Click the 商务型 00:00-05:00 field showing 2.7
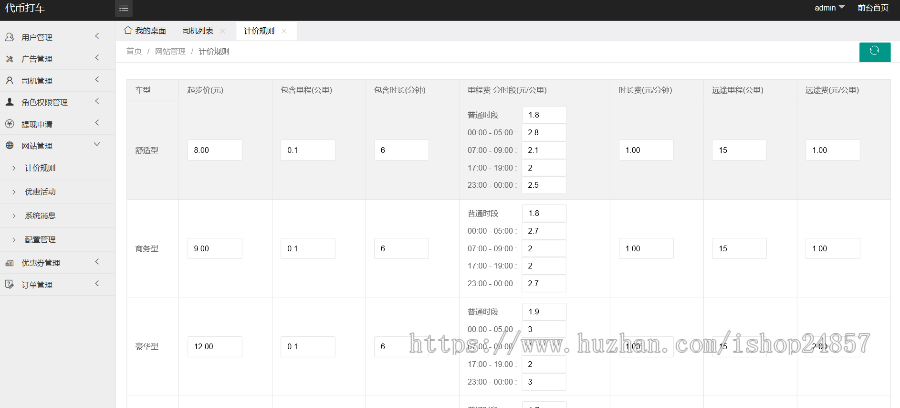Image resolution: width=900 pixels, height=408 pixels. (544, 231)
